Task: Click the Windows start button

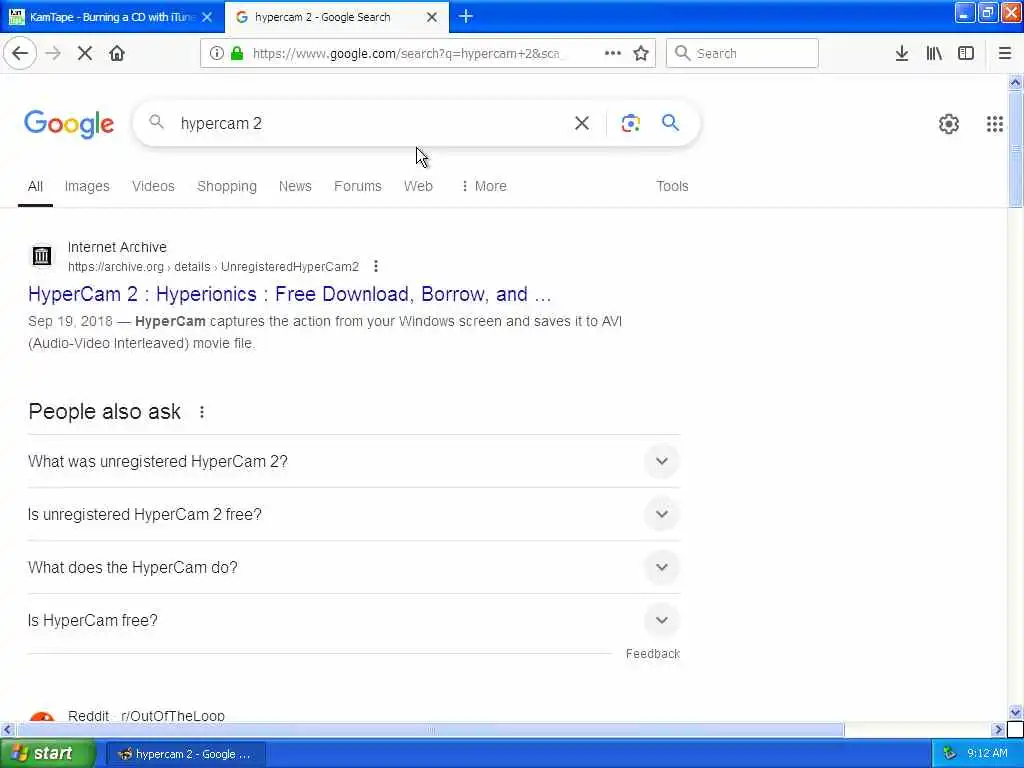Action: (47, 753)
